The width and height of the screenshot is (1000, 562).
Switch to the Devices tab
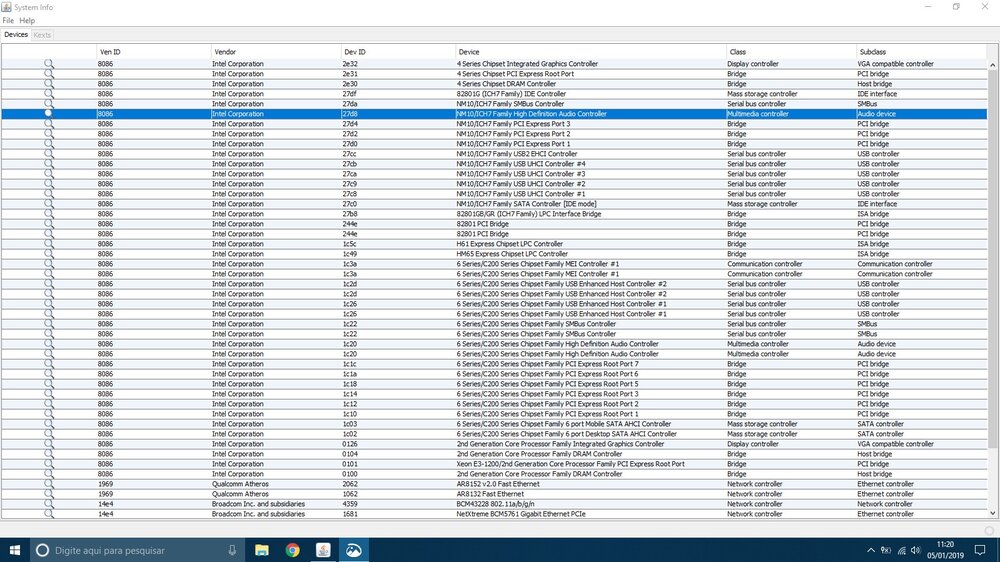(x=16, y=35)
